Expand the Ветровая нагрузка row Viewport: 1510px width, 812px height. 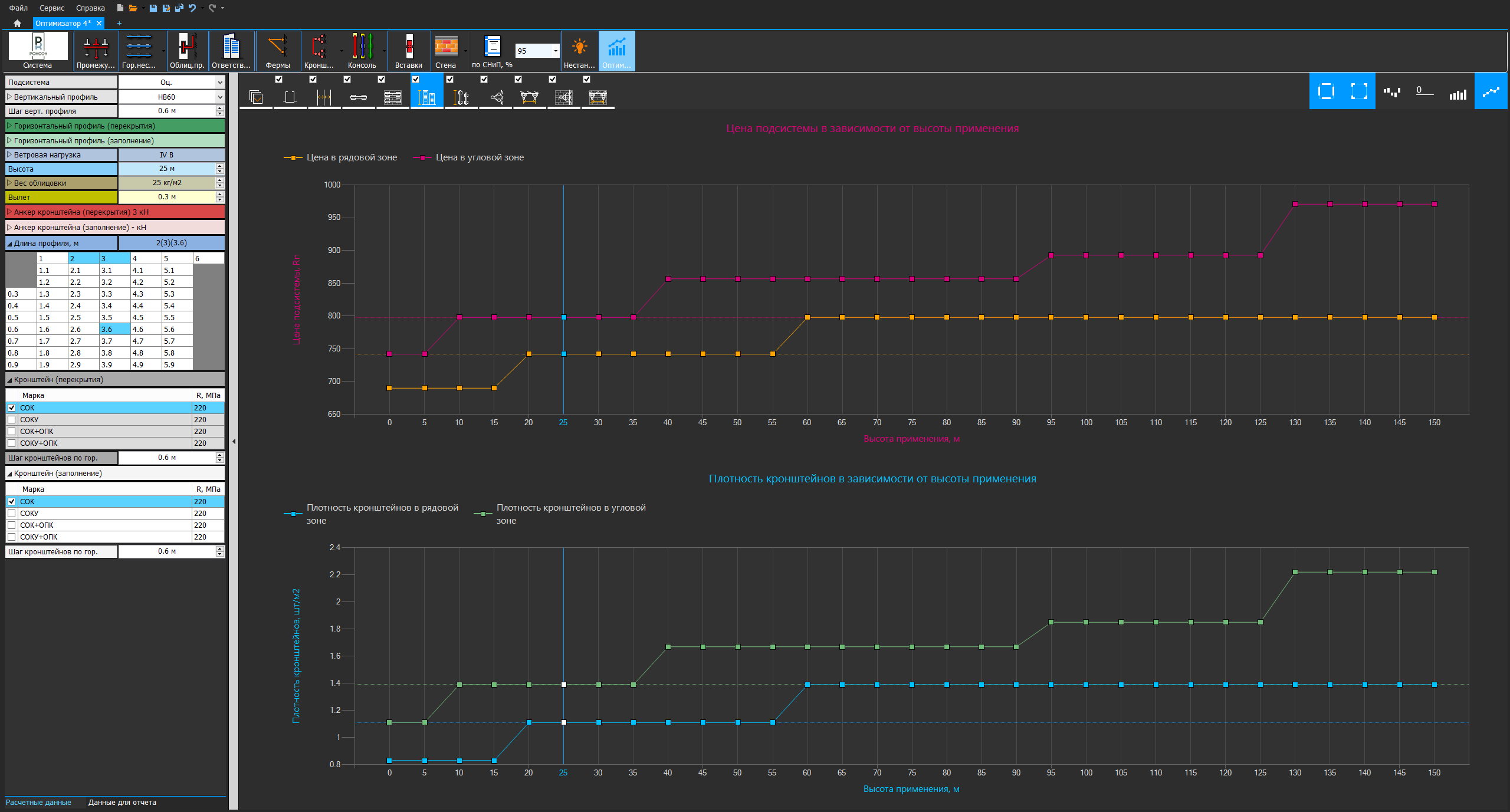(9, 154)
